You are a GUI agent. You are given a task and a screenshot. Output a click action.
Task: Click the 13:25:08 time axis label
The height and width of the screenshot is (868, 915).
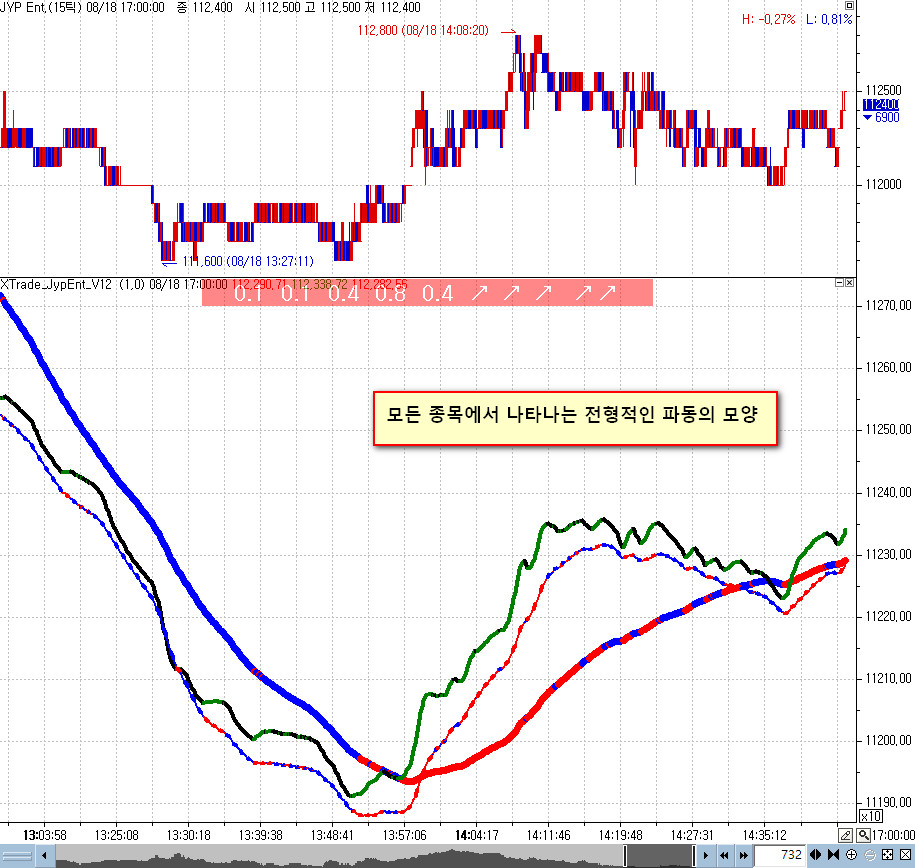click(x=117, y=835)
